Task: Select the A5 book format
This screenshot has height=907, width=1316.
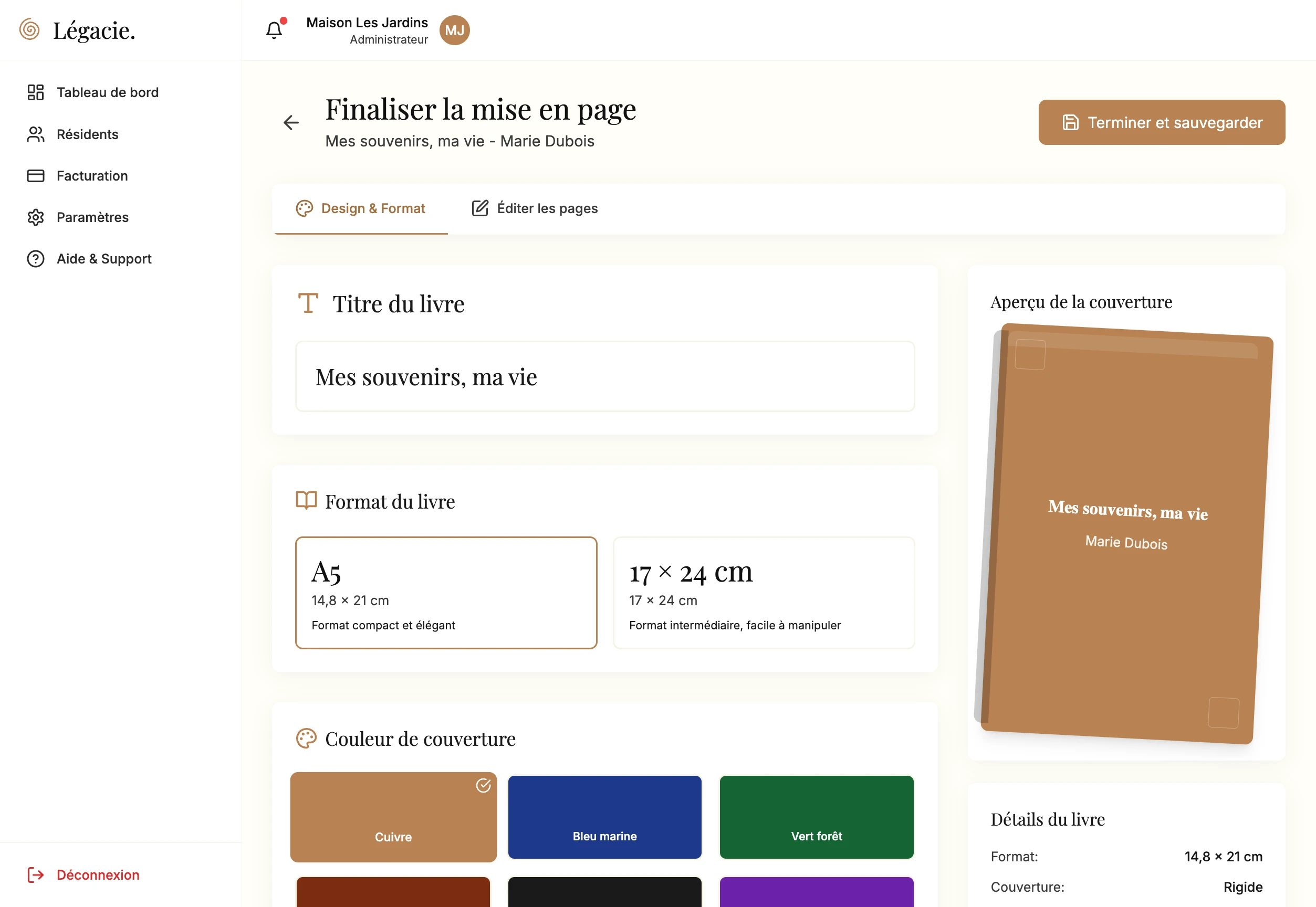Action: click(446, 593)
